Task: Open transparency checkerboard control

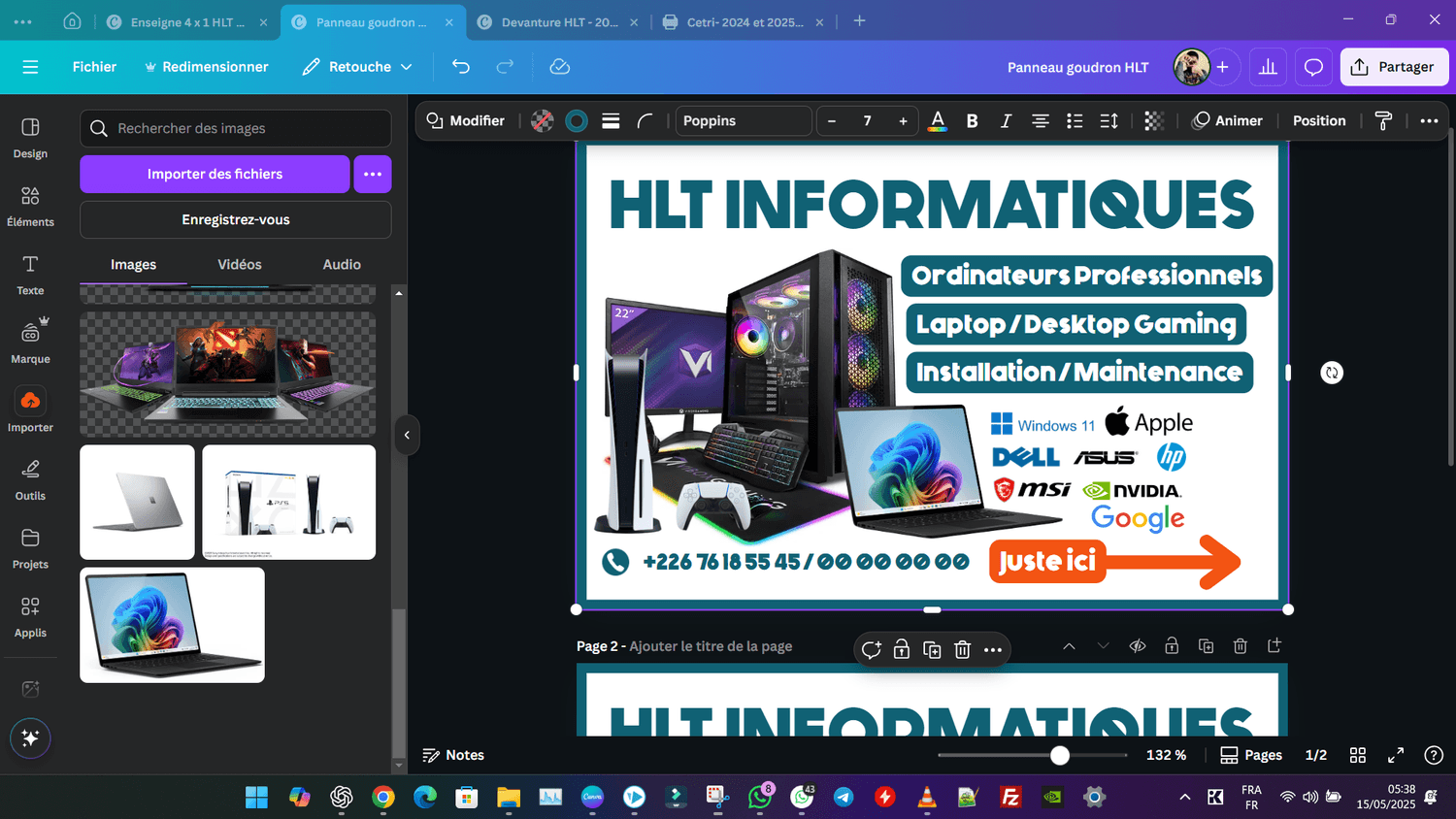Action: pyautogui.click(x=1153, y=120)
